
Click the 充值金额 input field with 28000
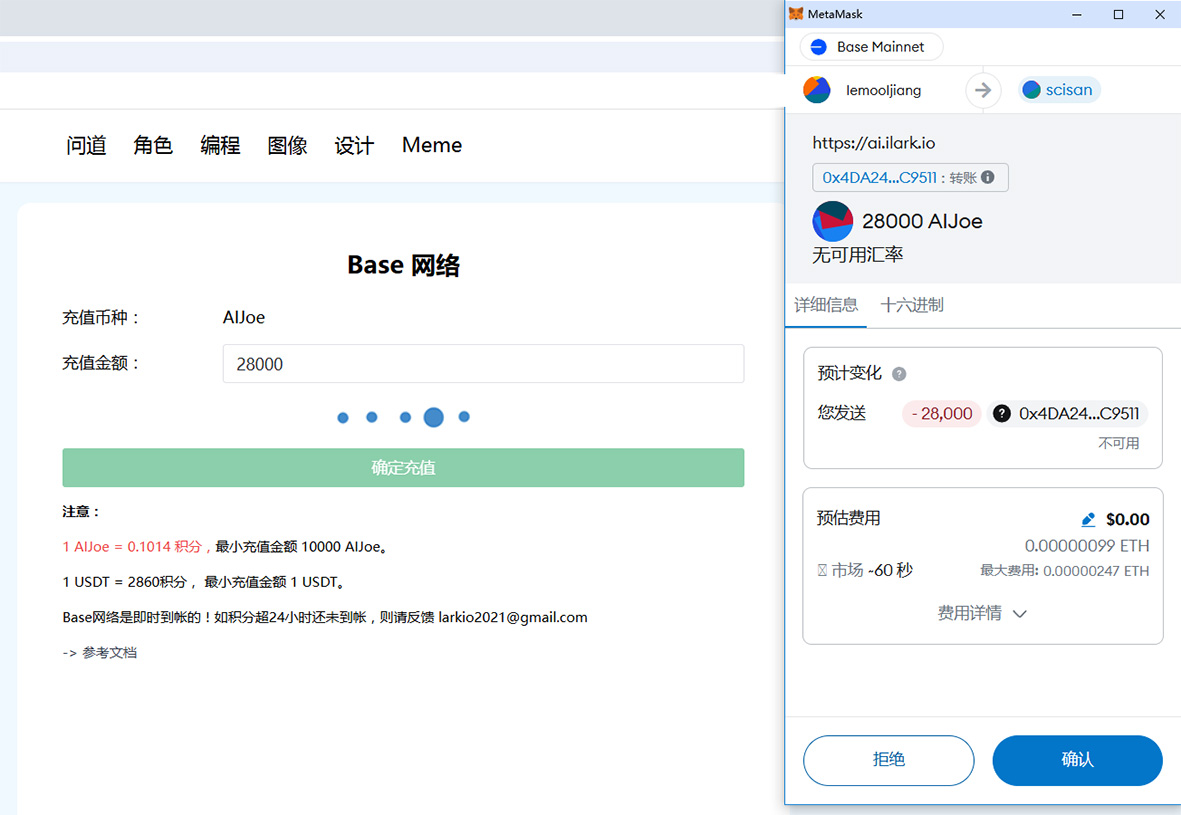[483, 364]
